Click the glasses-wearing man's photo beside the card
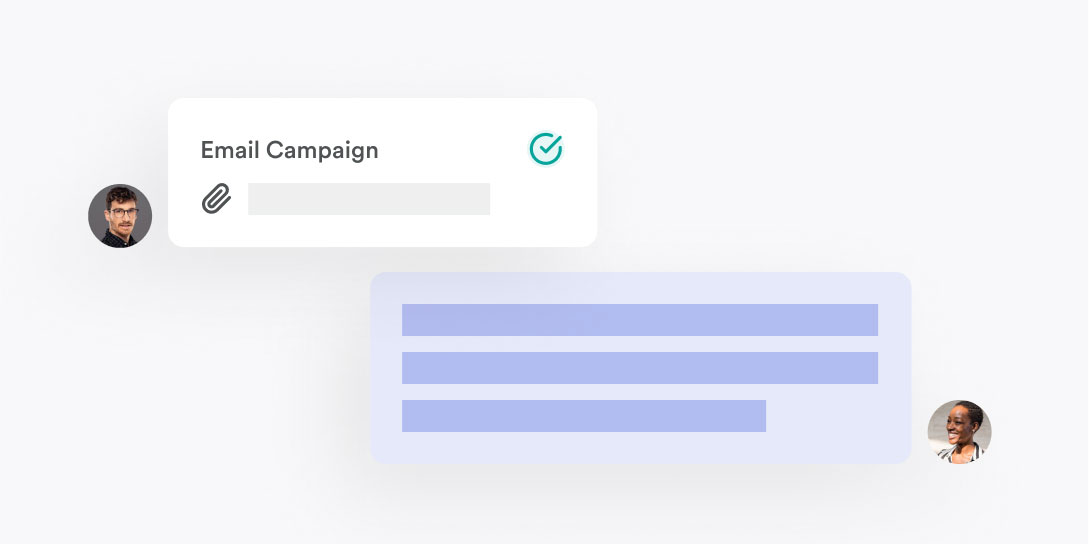The width and height of the screenshot is (1089, 544). [x=120, y=215]
